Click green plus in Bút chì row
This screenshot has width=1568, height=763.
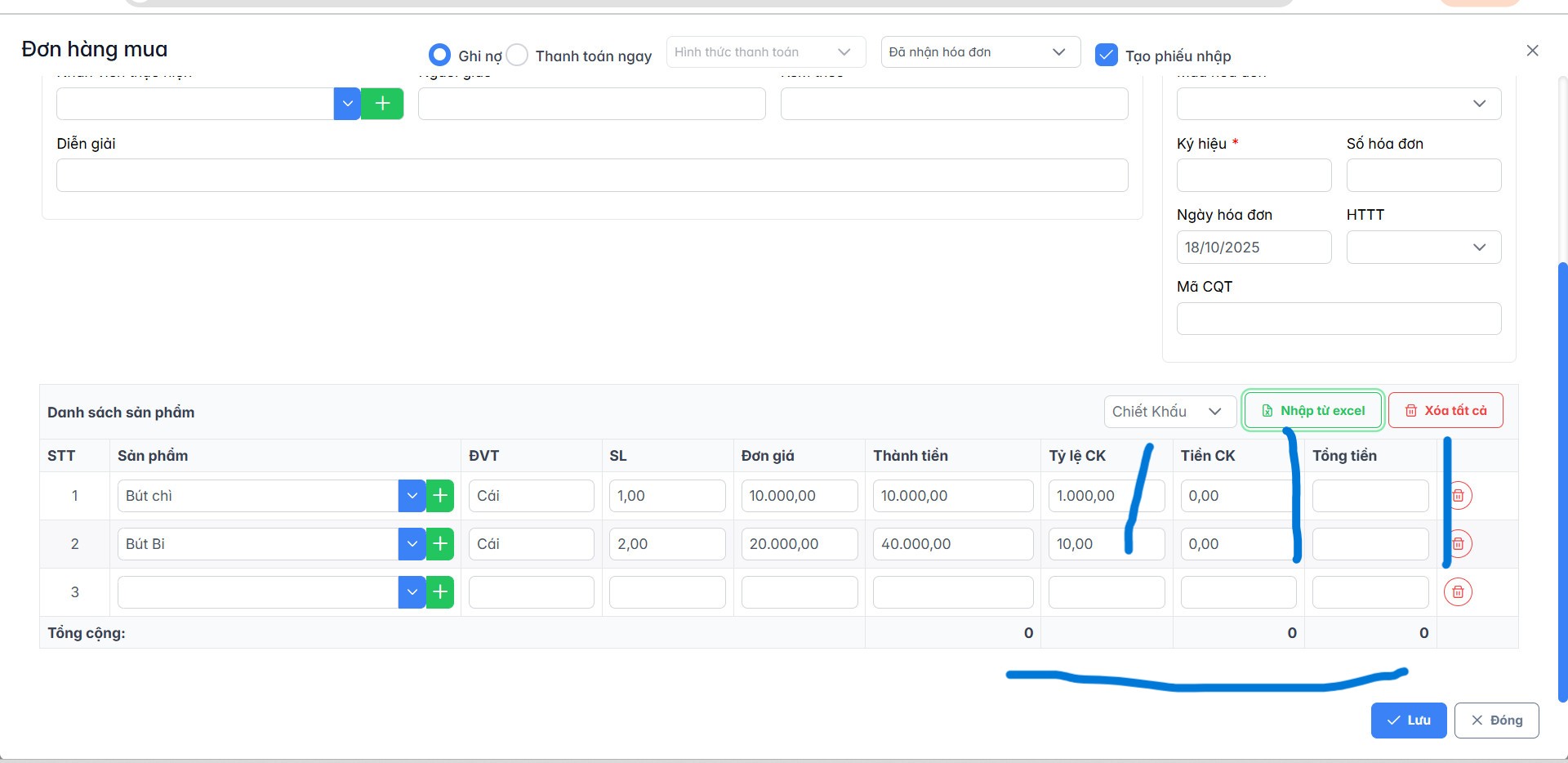pos(440,496)
